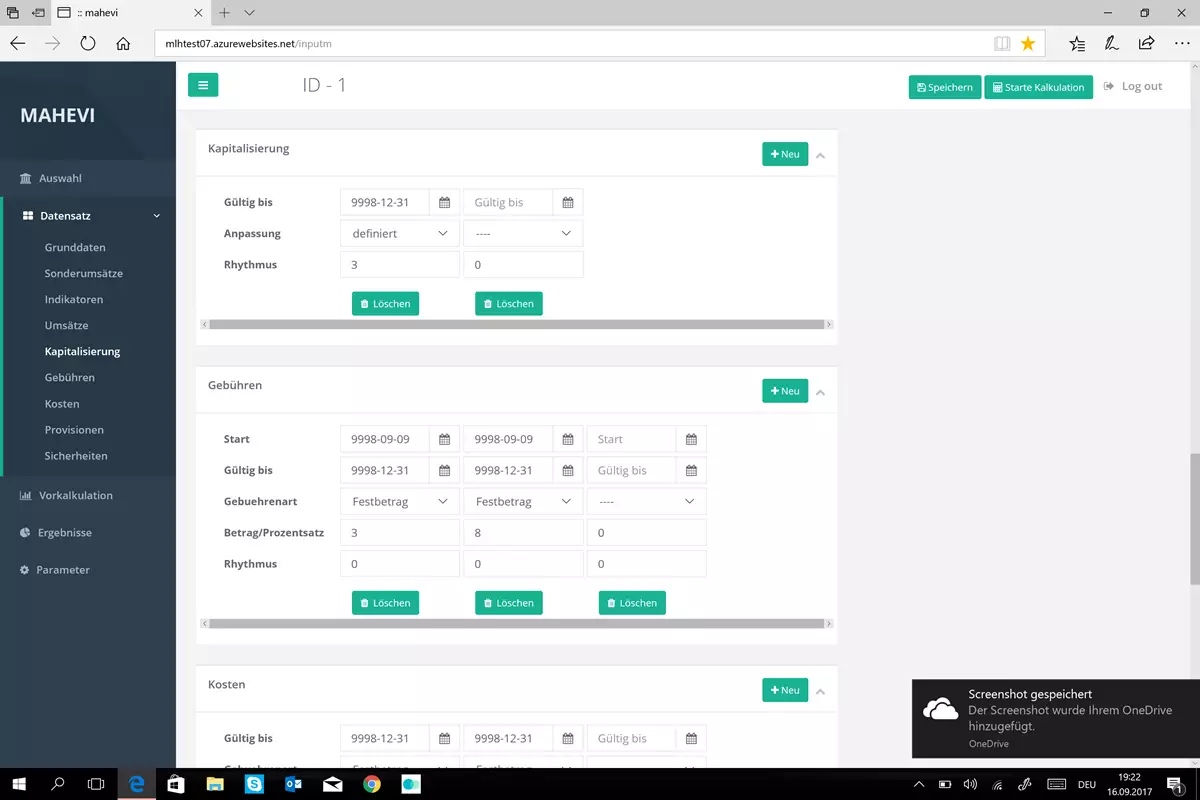Refresh the current page

pyautogui.click(x=88, y=43)
